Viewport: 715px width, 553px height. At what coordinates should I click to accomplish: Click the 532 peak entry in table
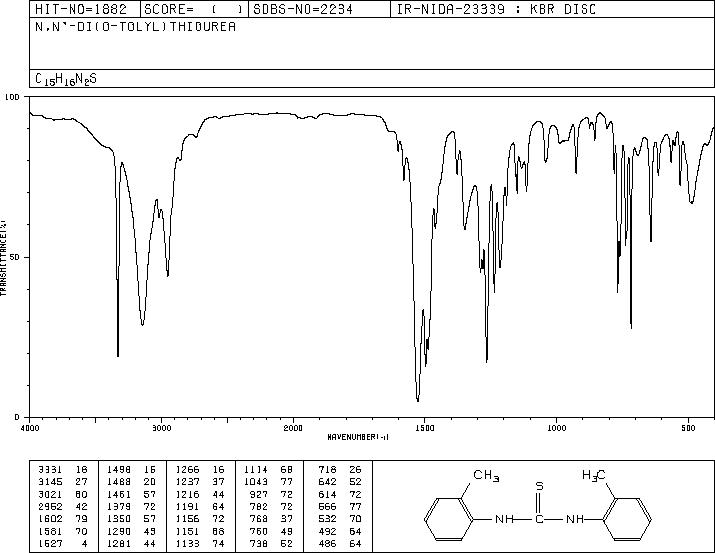click(x=340, y=519)
